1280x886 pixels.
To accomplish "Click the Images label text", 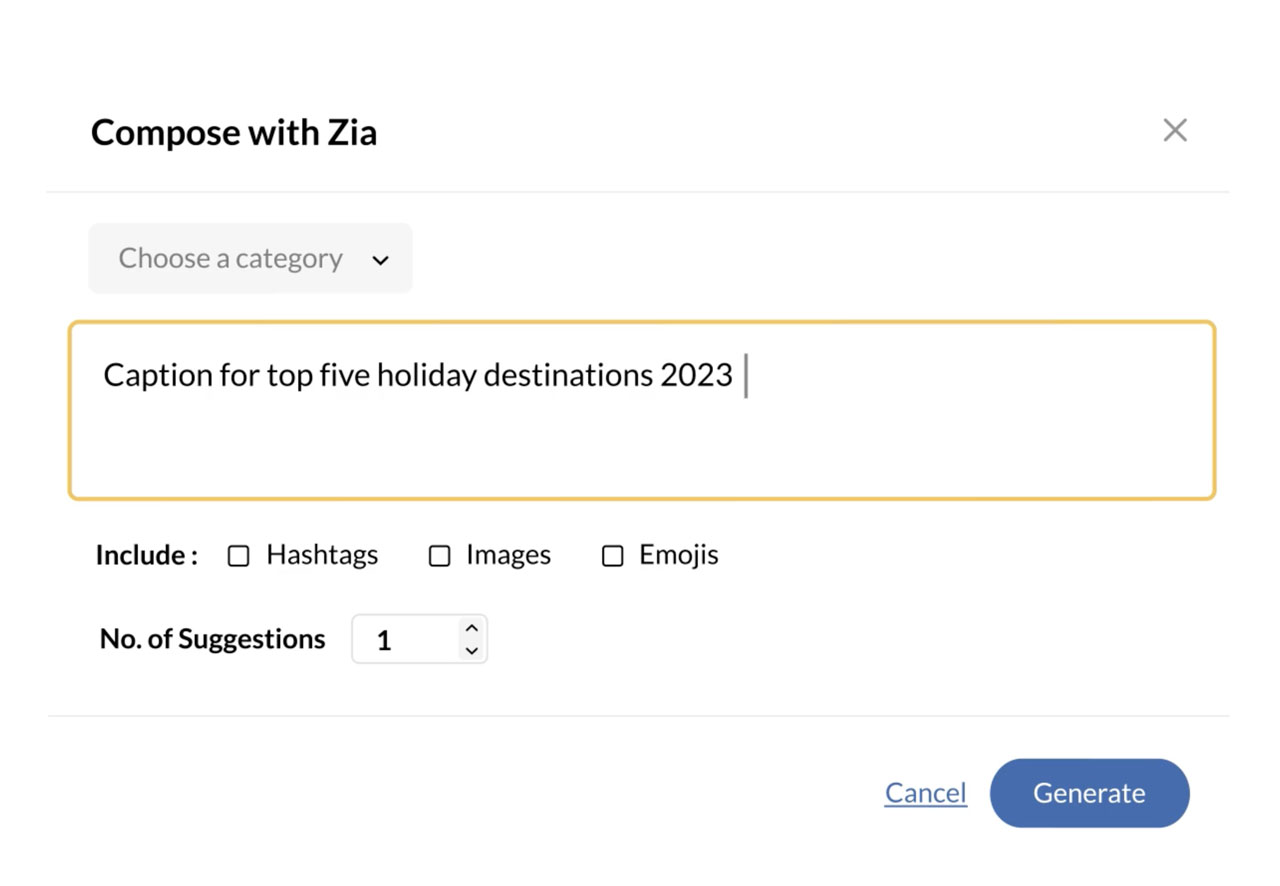I will [x=508, y=555].
